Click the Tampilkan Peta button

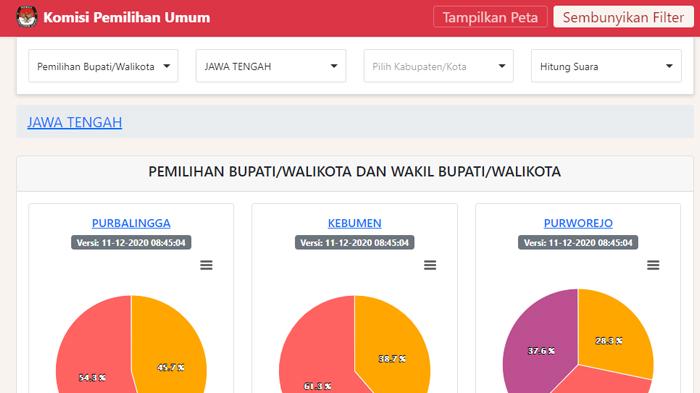(490, 17)
